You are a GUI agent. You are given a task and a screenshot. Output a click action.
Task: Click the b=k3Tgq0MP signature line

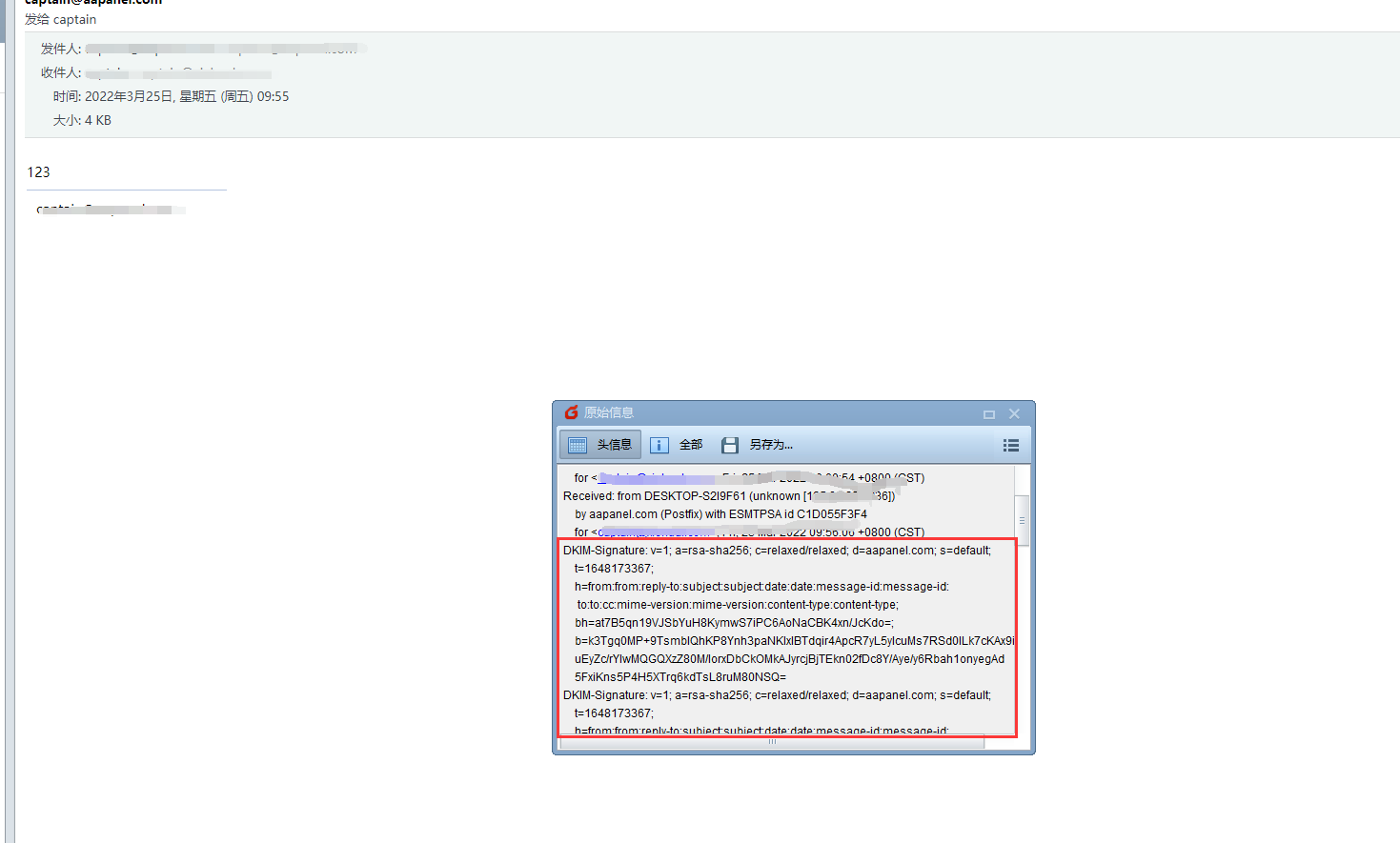(794, 641)
